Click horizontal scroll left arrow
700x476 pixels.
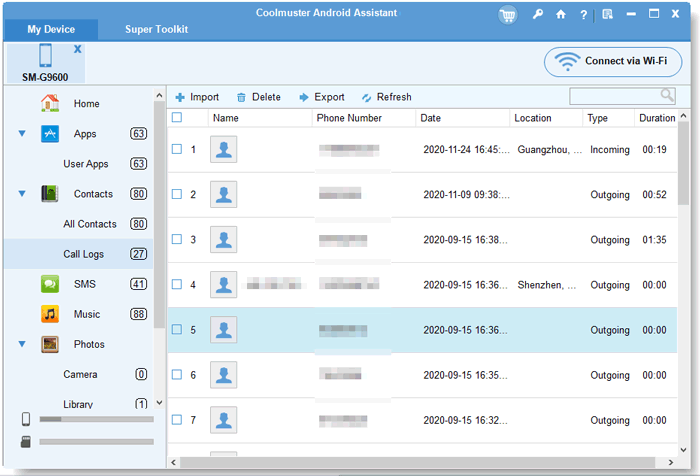pyautogui.click(x=173, y=463)
